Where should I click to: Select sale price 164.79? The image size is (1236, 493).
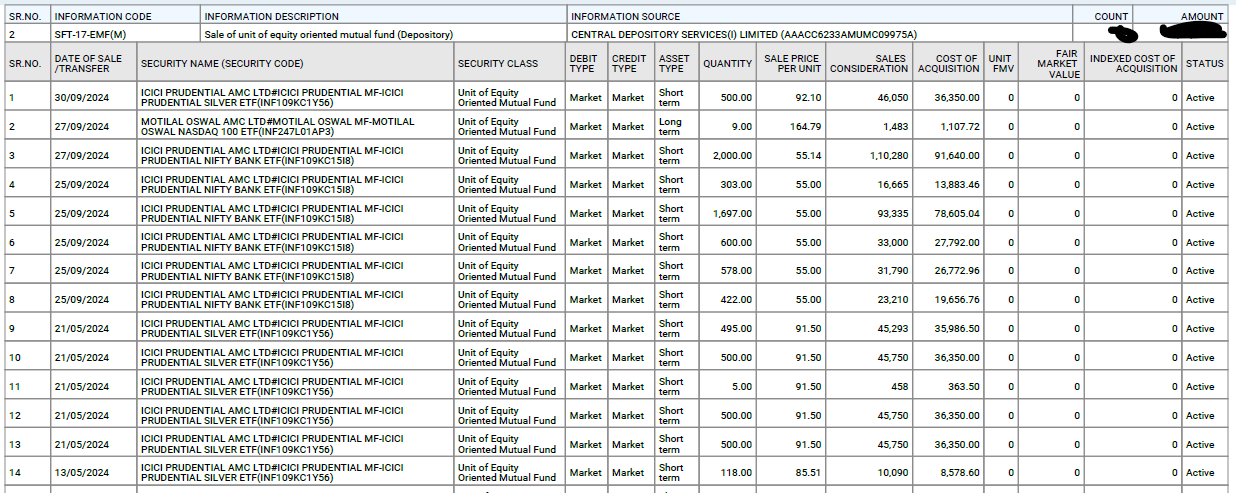(805, 127)
